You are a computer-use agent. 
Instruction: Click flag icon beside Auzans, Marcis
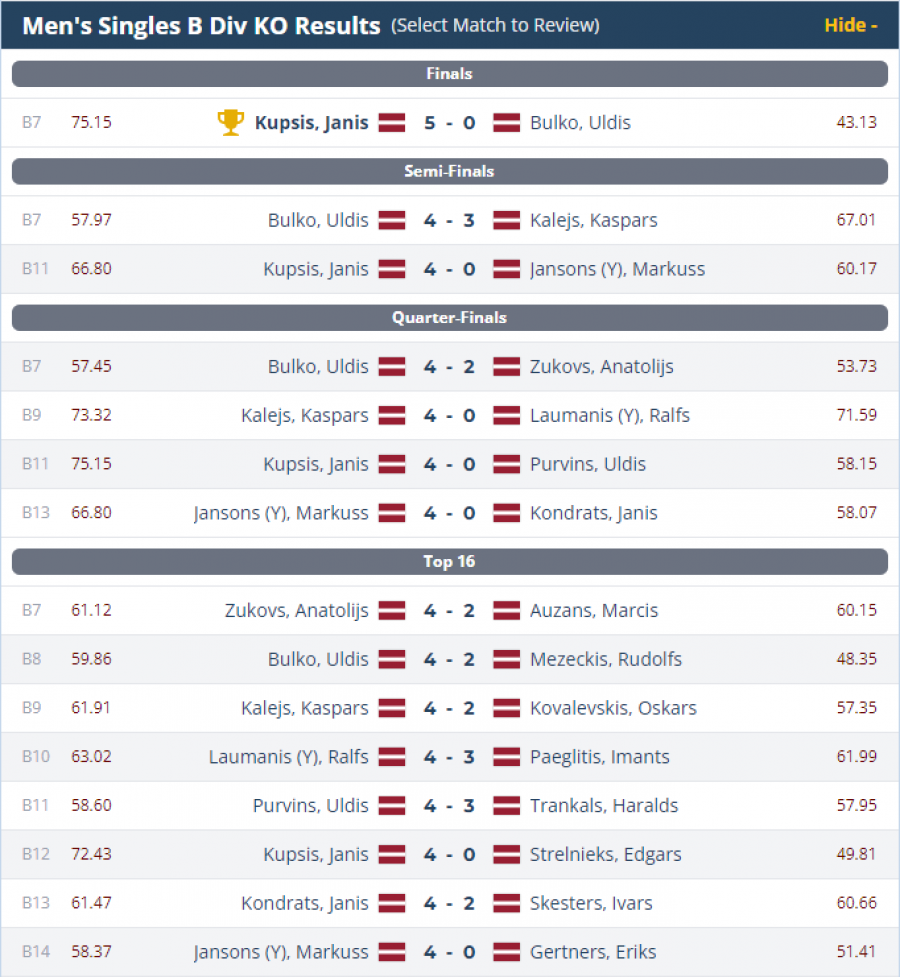(x=507, y=611)
